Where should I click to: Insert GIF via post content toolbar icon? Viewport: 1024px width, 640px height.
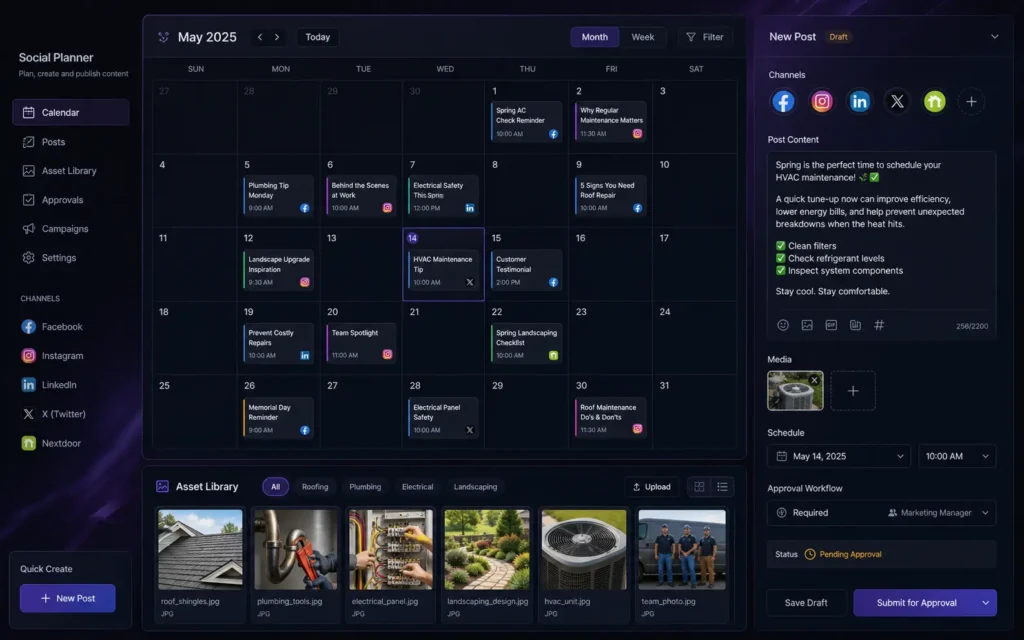[831, 325]
